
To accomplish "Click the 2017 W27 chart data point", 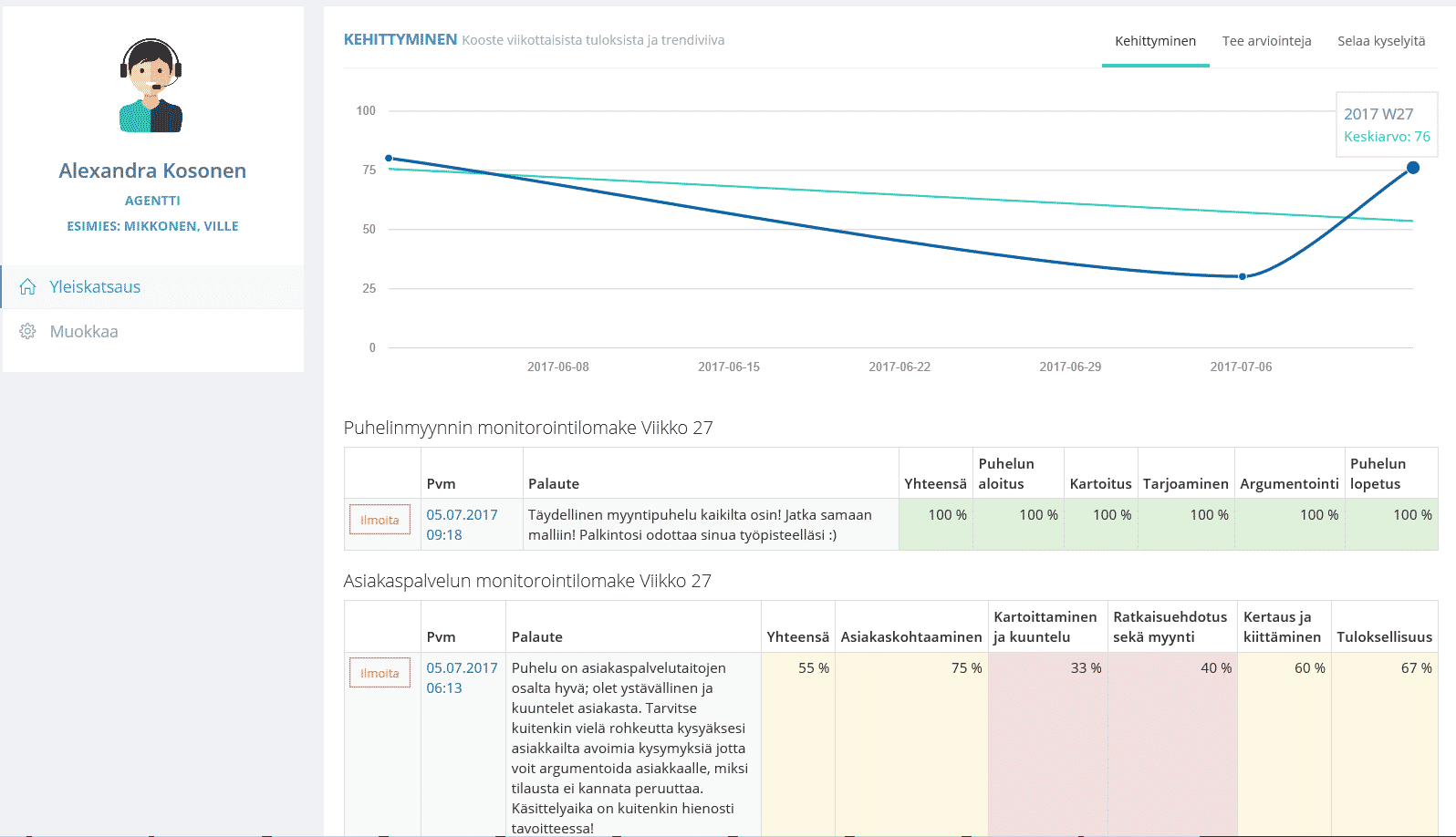I will (1413, 168).
